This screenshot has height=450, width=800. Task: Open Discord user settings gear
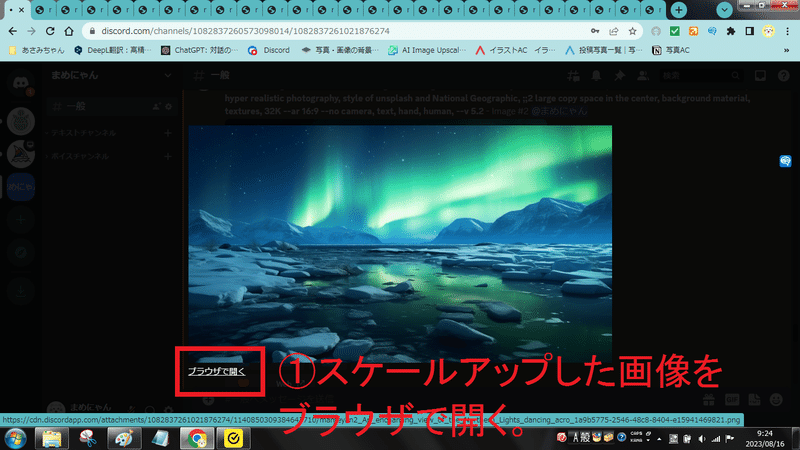tap(168, 409)
